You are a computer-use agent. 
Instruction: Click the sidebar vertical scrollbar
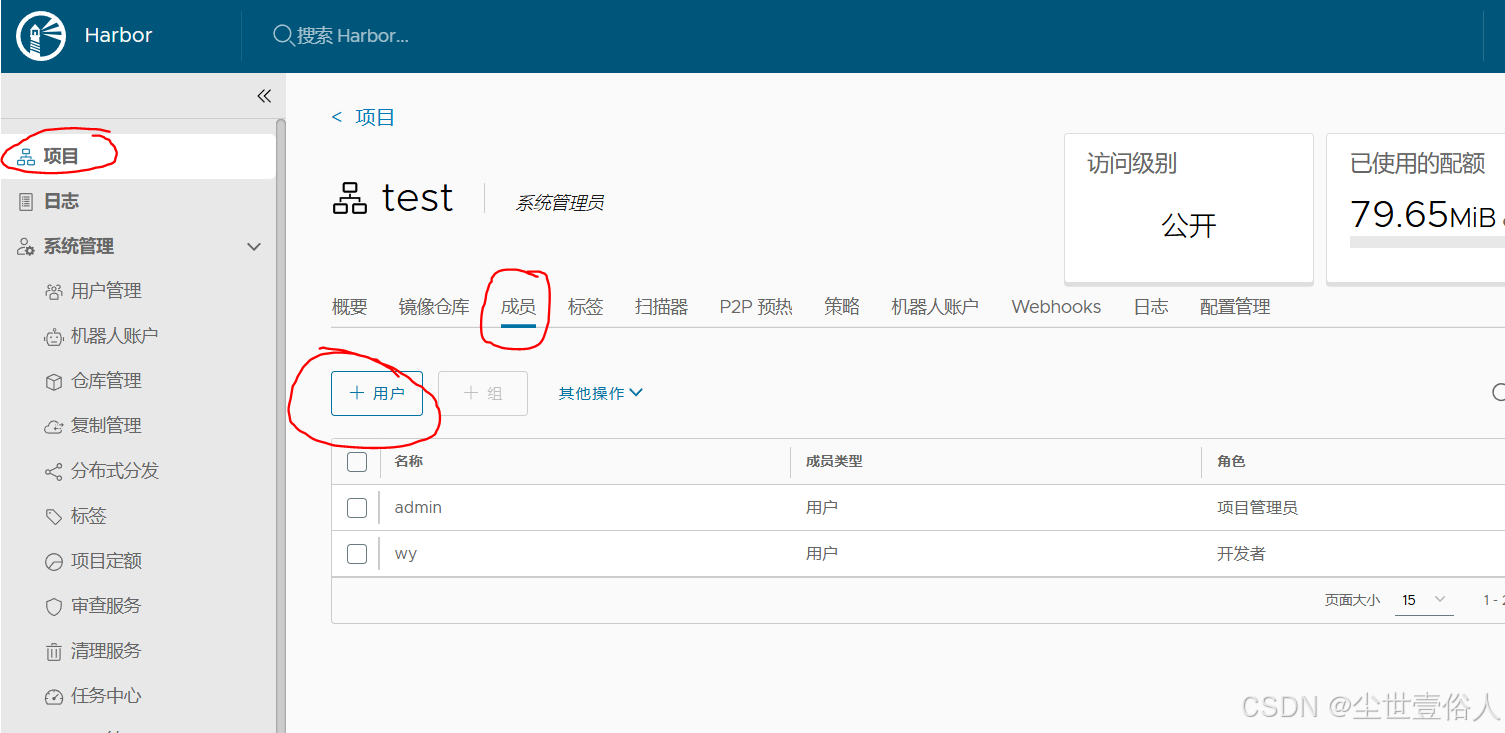click(281, 425)
